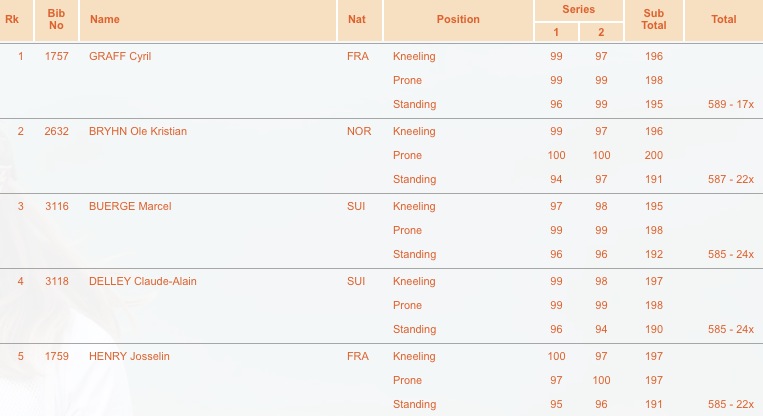Click bib number 1757
Image resolution: width=763 pixels, height=416 pixels.
coord(56,56)
